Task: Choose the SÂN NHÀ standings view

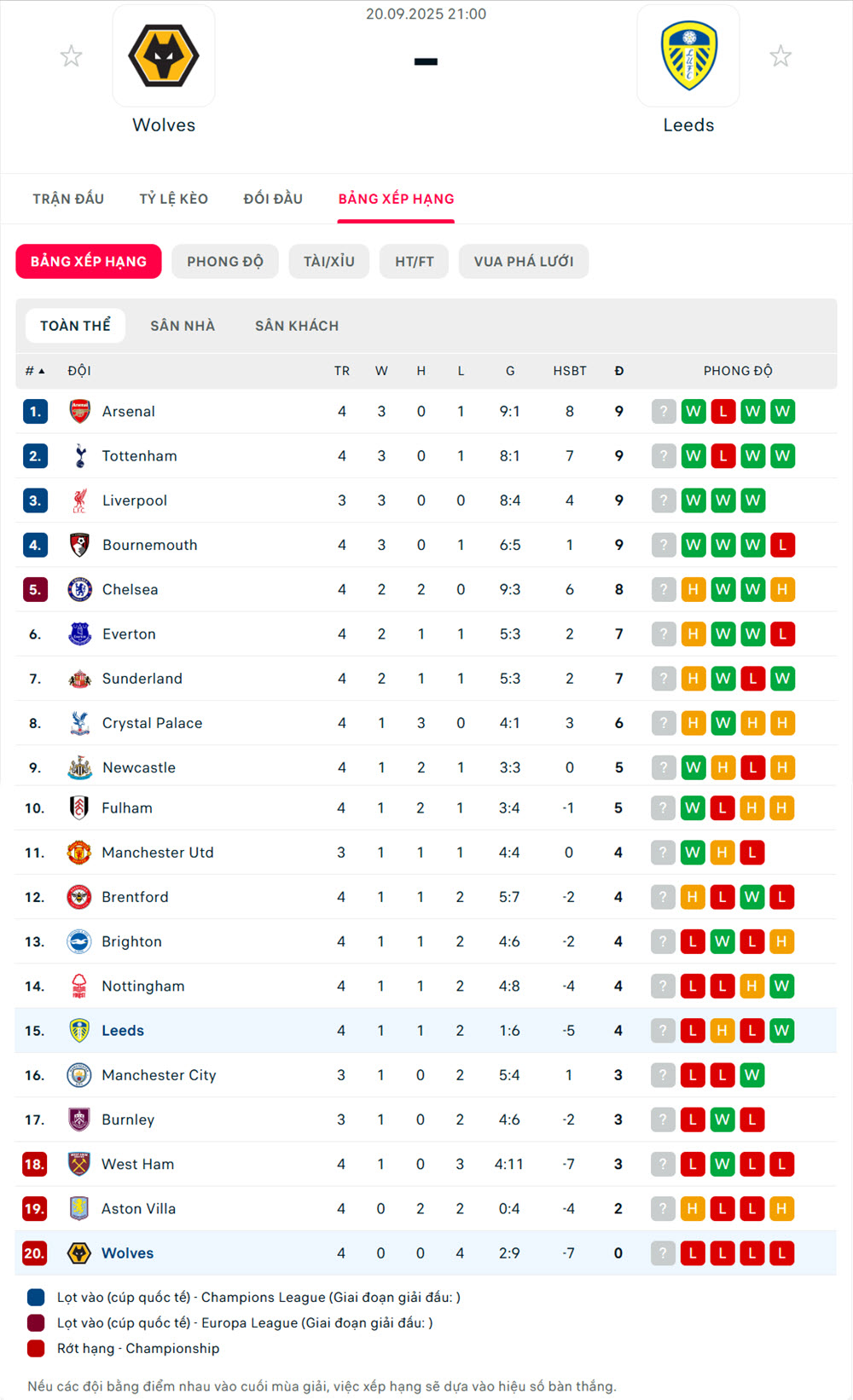Action: [183, 326]
